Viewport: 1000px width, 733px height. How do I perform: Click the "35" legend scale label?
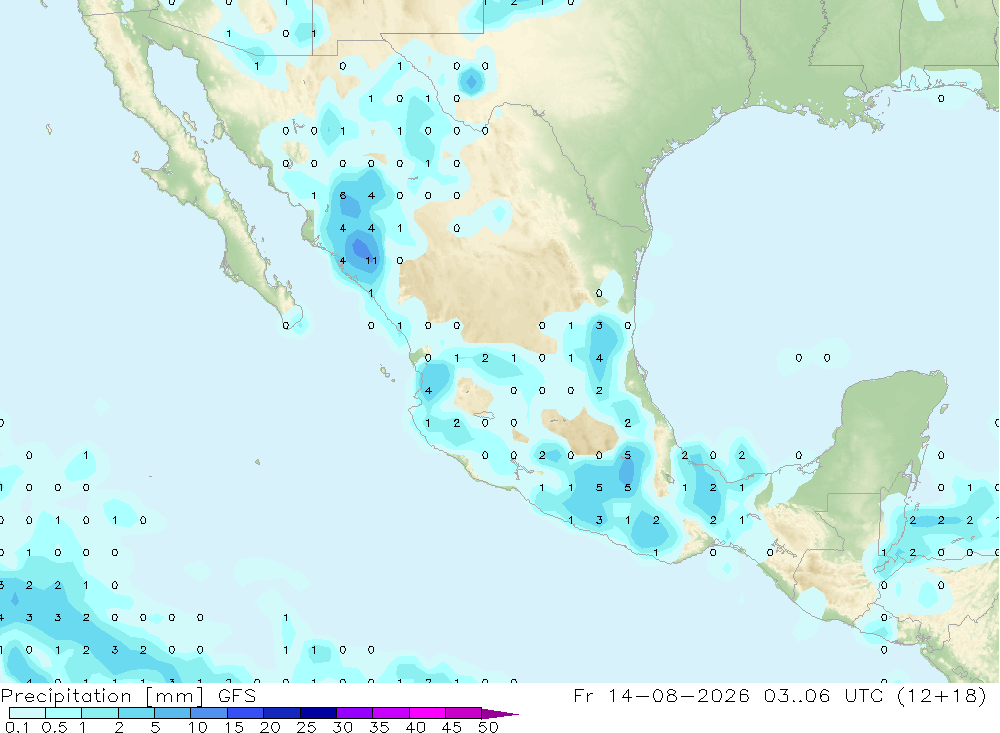coord(379,727)
